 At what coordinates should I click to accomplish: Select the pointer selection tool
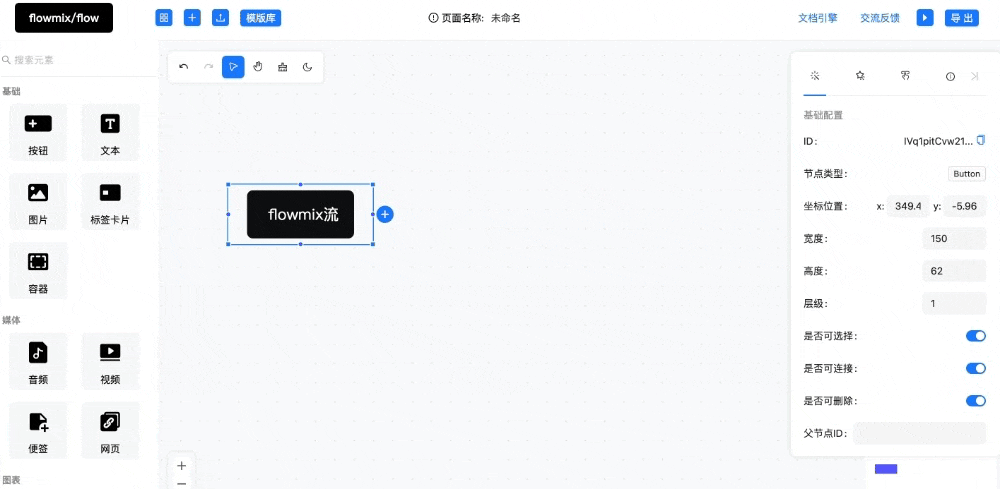[x=233, y=67]
